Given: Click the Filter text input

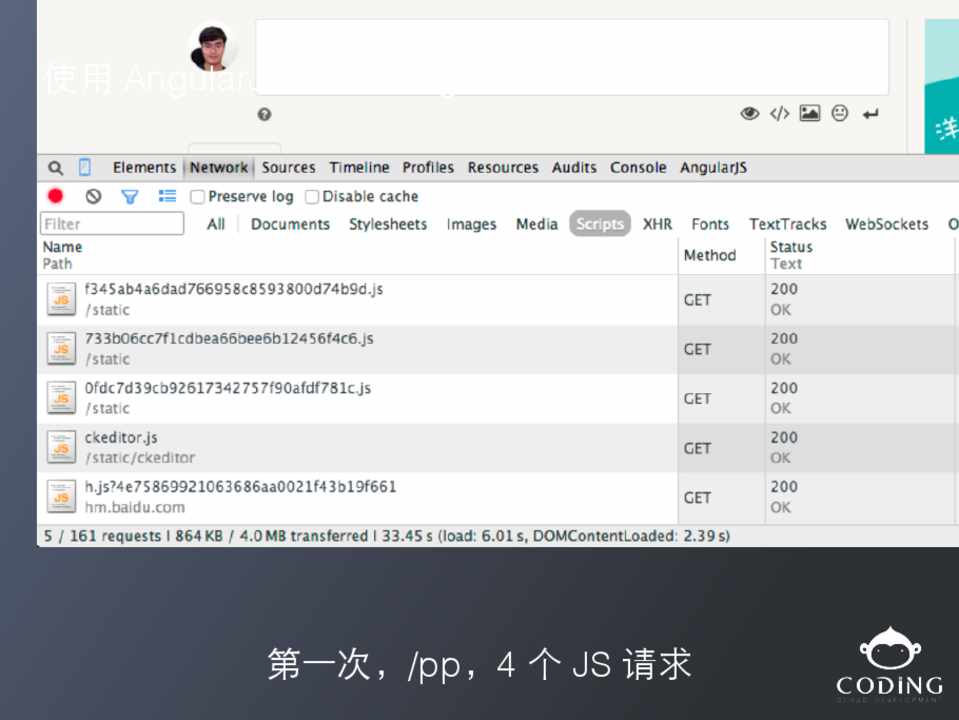Looking at the screenshot, I should [x=112, y=224].
